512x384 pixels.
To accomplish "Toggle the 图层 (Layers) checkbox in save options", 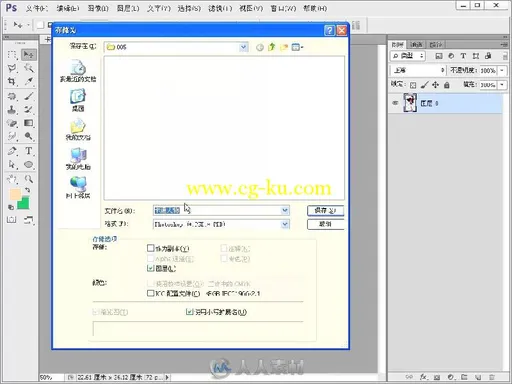I will pos(151,268).
